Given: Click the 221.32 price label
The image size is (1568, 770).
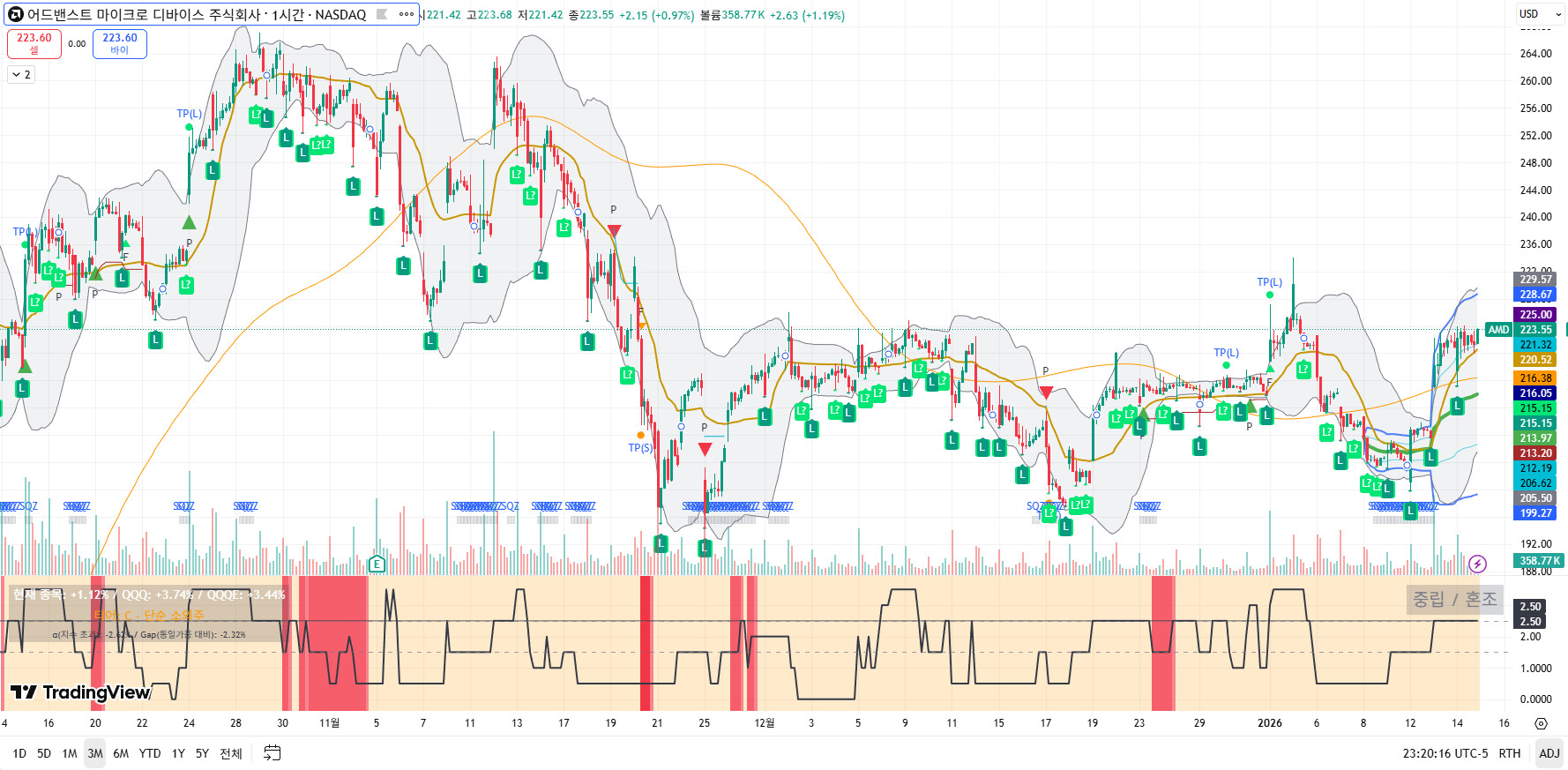Looking at the screenshot, I should tap(1535, 345).
